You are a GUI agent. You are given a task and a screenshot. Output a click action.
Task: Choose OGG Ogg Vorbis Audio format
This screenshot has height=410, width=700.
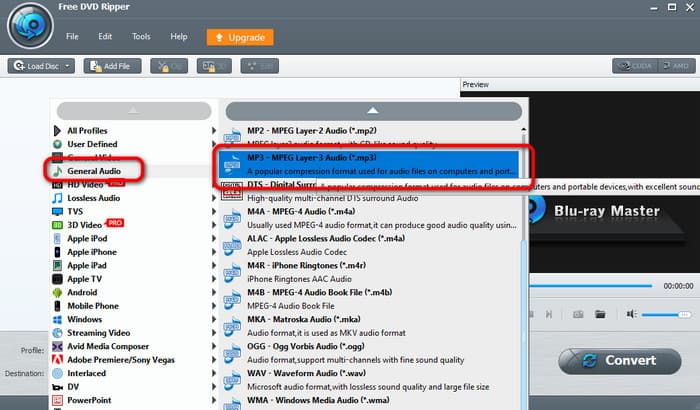point(371,353)
